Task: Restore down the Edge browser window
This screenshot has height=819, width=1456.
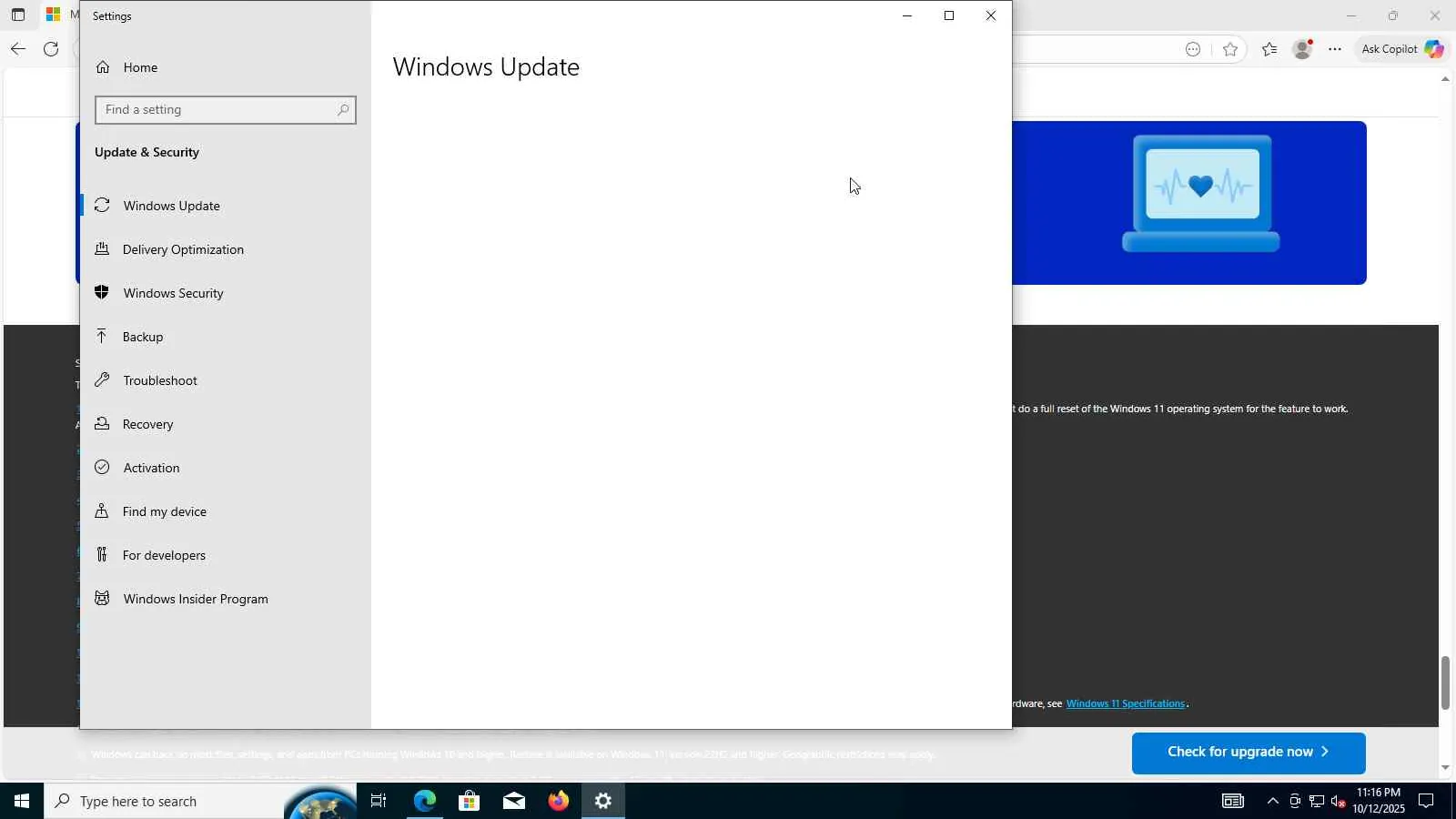Action: 1393,15
